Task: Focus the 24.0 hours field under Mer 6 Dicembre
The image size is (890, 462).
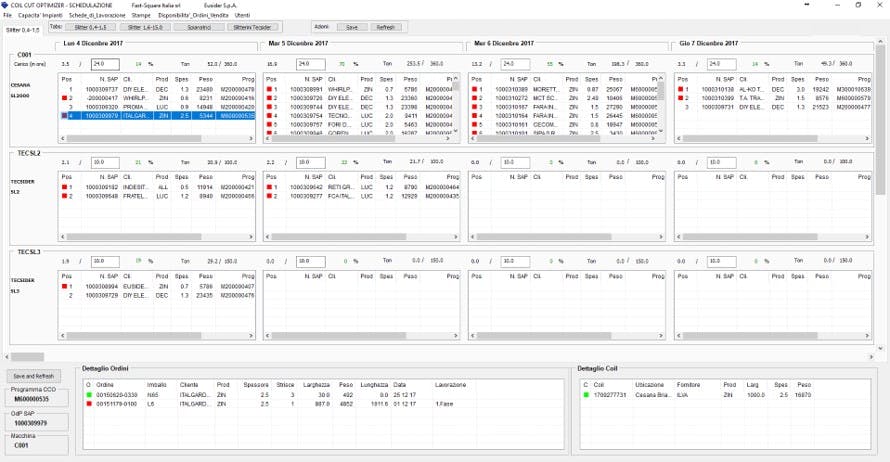Action: coord(515,64)
